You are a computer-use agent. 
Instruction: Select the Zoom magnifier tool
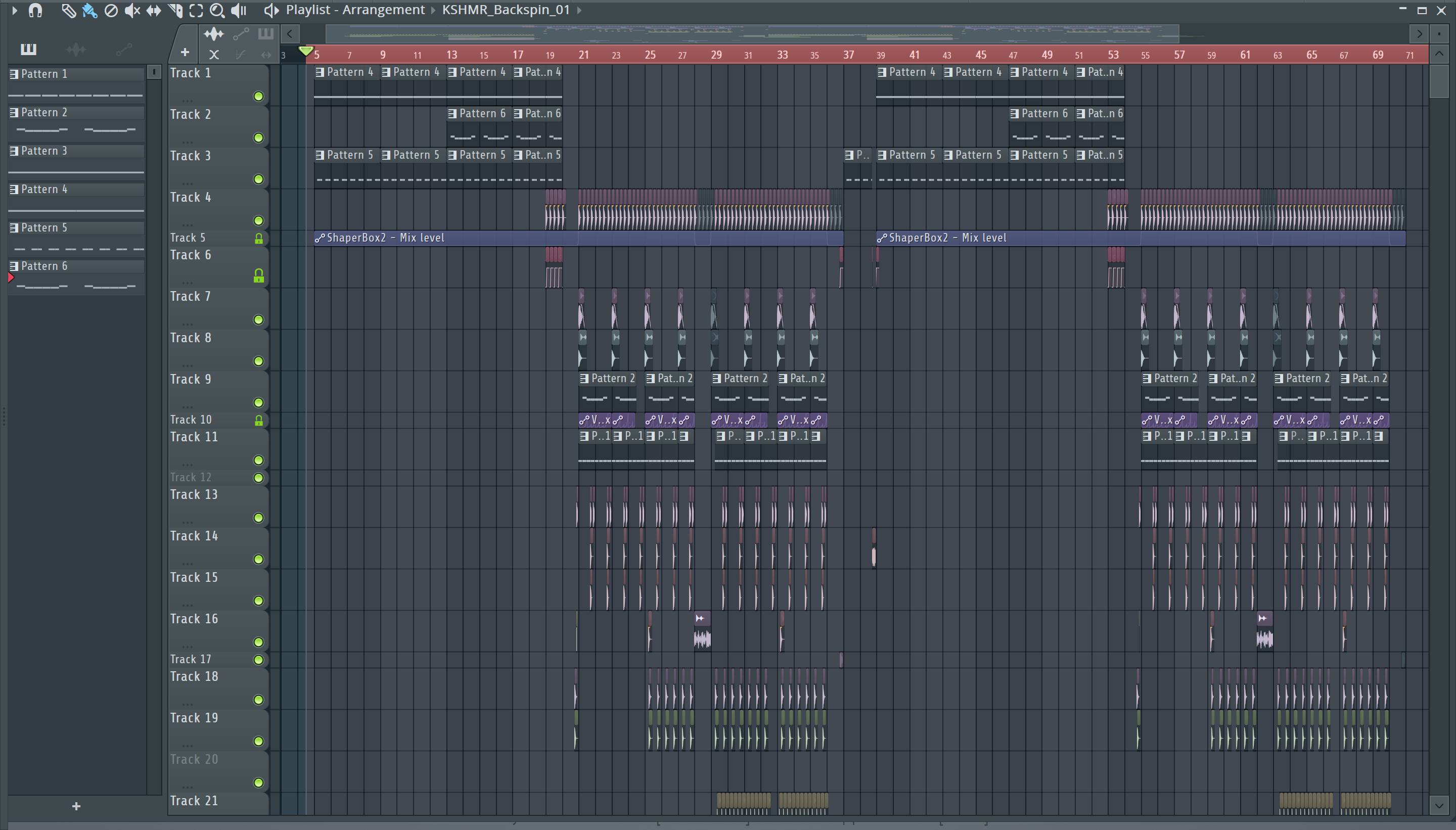click(217, 10)
